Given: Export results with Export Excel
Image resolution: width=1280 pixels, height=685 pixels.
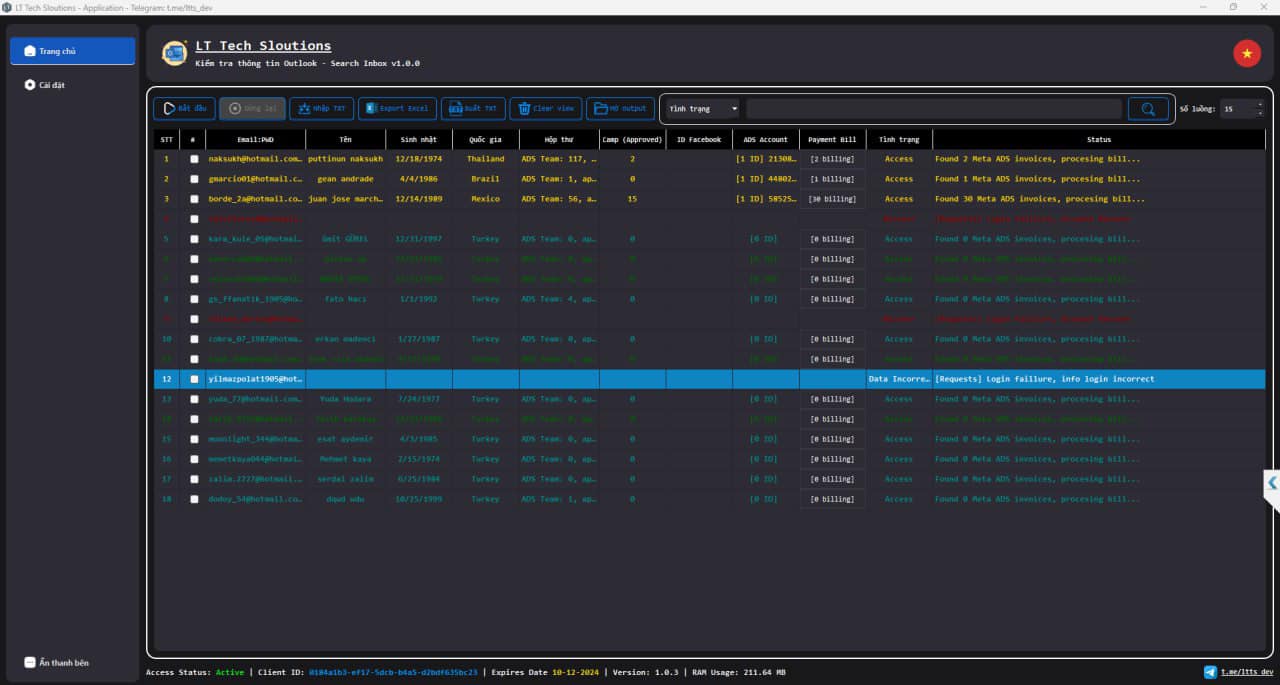Looking at the screenshot, I should (397, 108).
